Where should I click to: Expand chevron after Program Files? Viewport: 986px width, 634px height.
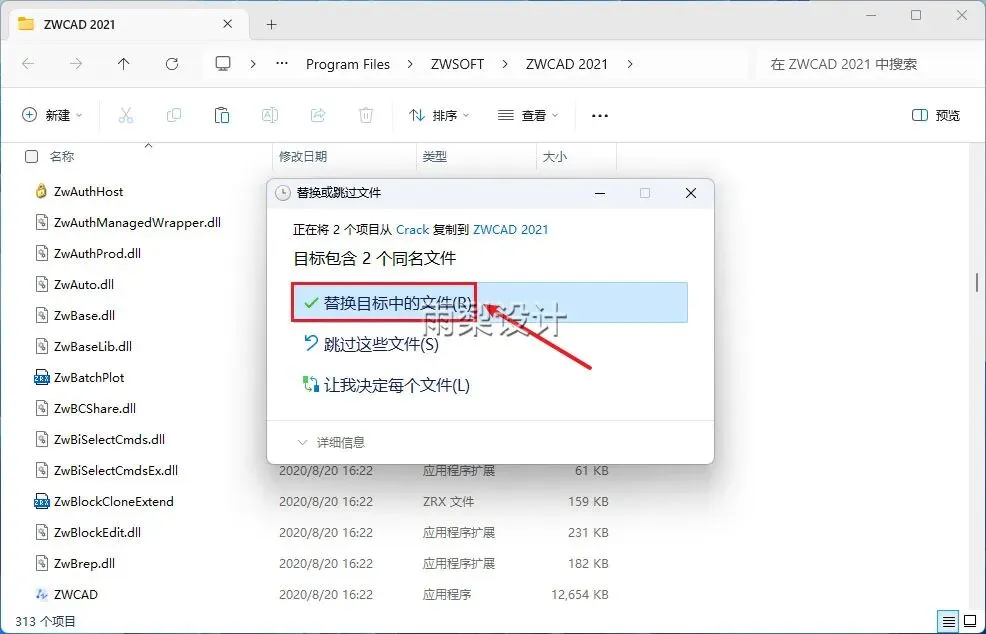(410, 64)
